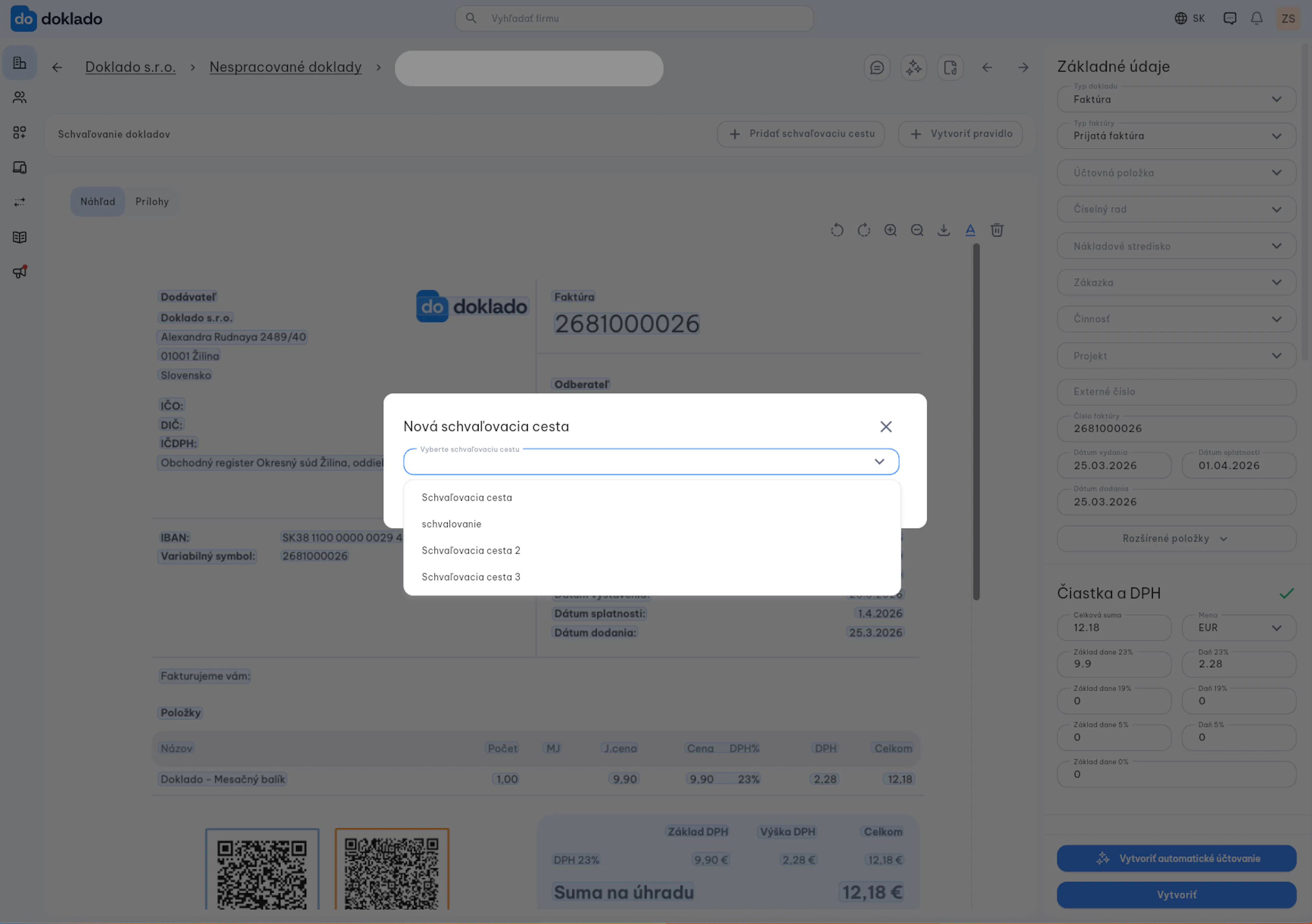This screenshot has width=1312, height=924.
Task: Click the Základ dane 23% field
Action: pos(1114,665)
